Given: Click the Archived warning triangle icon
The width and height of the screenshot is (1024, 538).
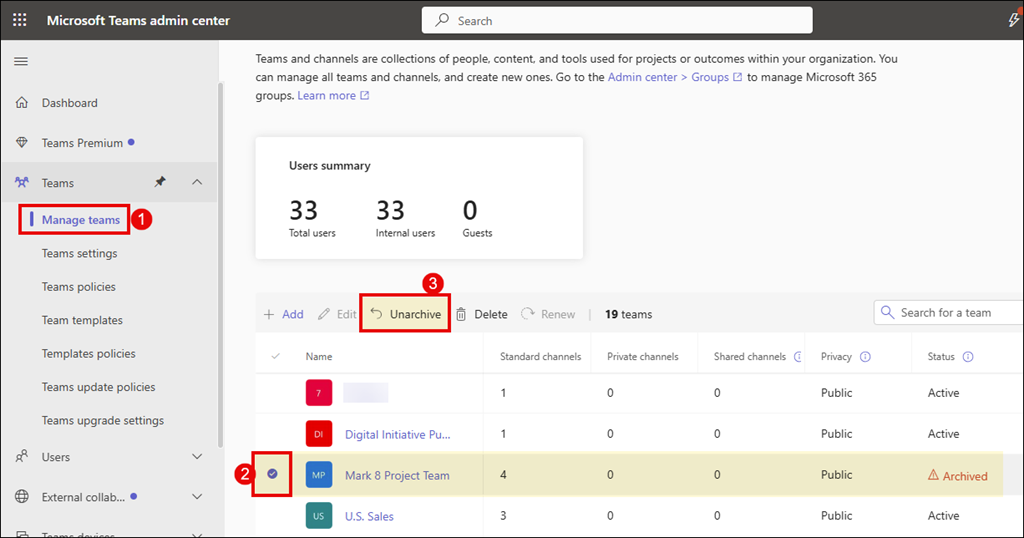Looking at the screenshot, I should (x=933, y=475).
